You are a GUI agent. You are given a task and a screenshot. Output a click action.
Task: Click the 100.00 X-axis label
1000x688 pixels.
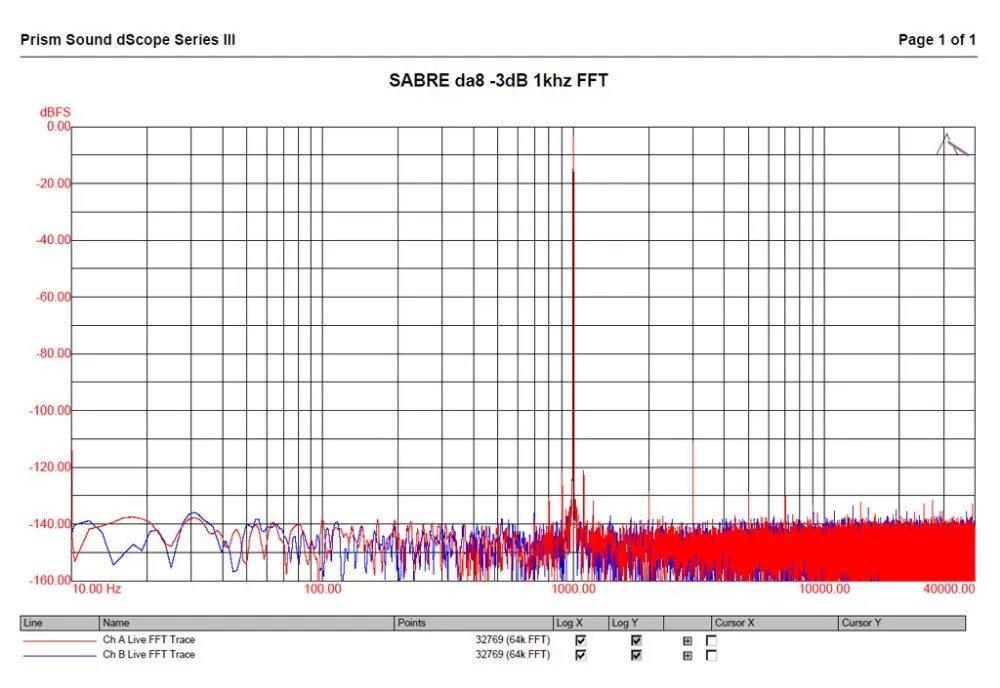[x=322, y=589]
